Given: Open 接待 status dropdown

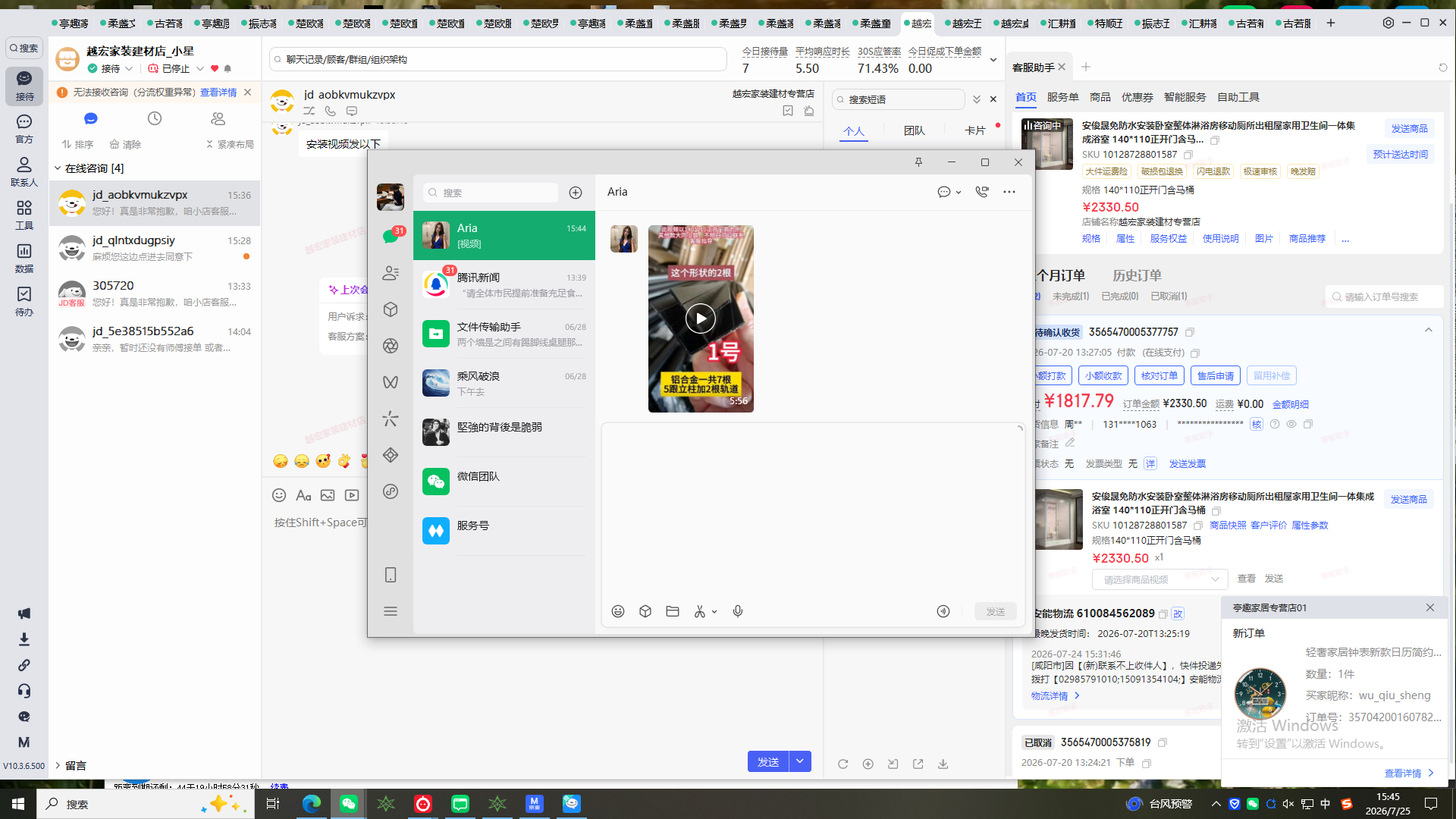Looking at the screenshot, I should (x=129, y=68).
